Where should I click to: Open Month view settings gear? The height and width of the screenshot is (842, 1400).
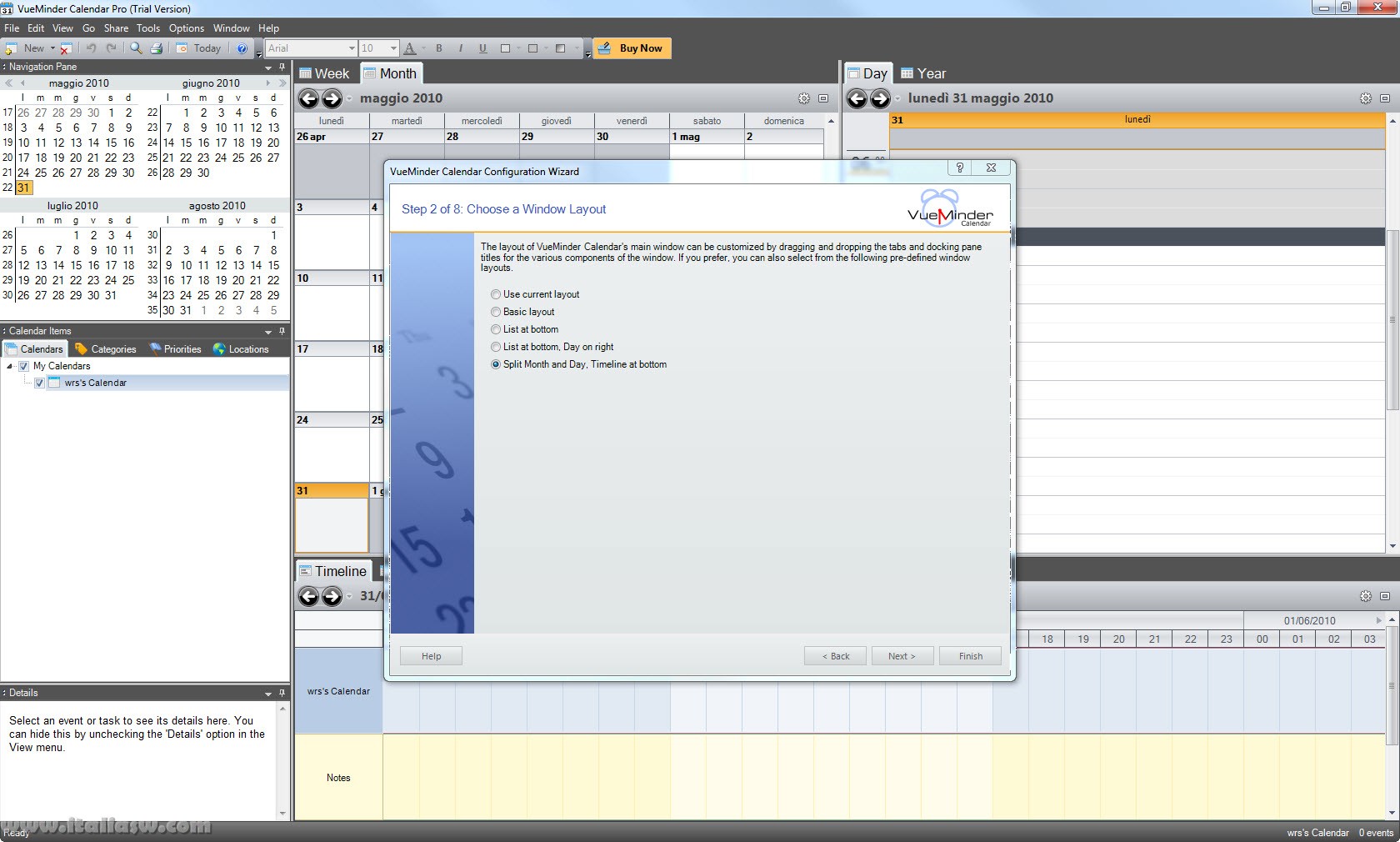[804, 98]
